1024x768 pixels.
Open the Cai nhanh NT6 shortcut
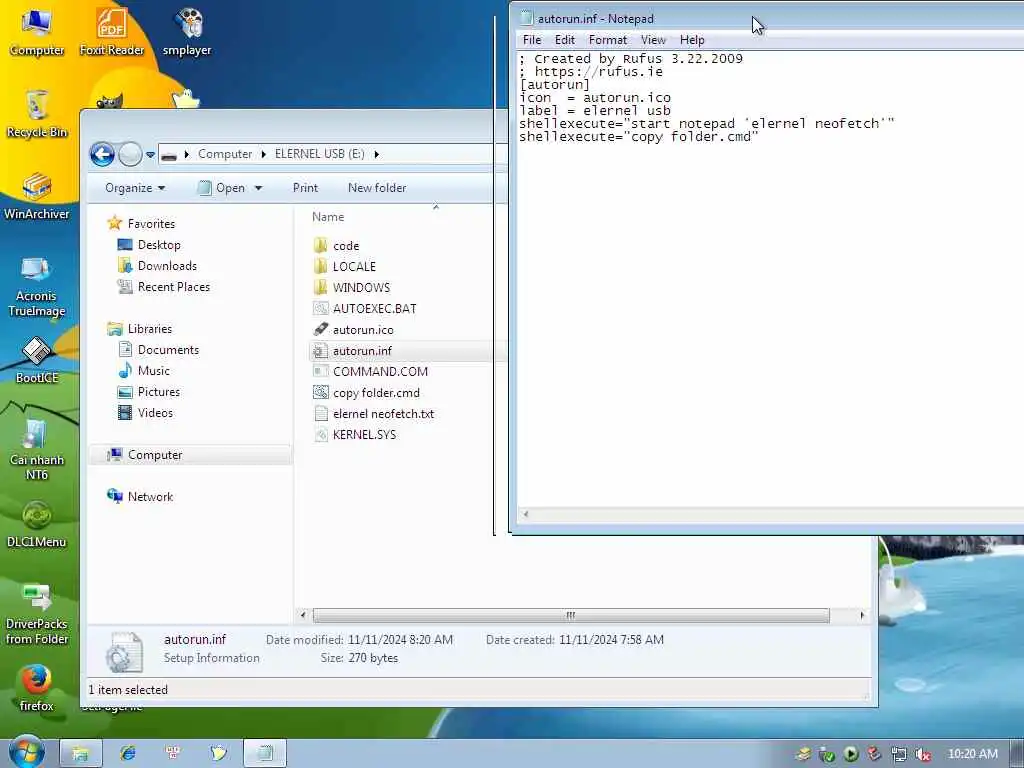point(37,449)
